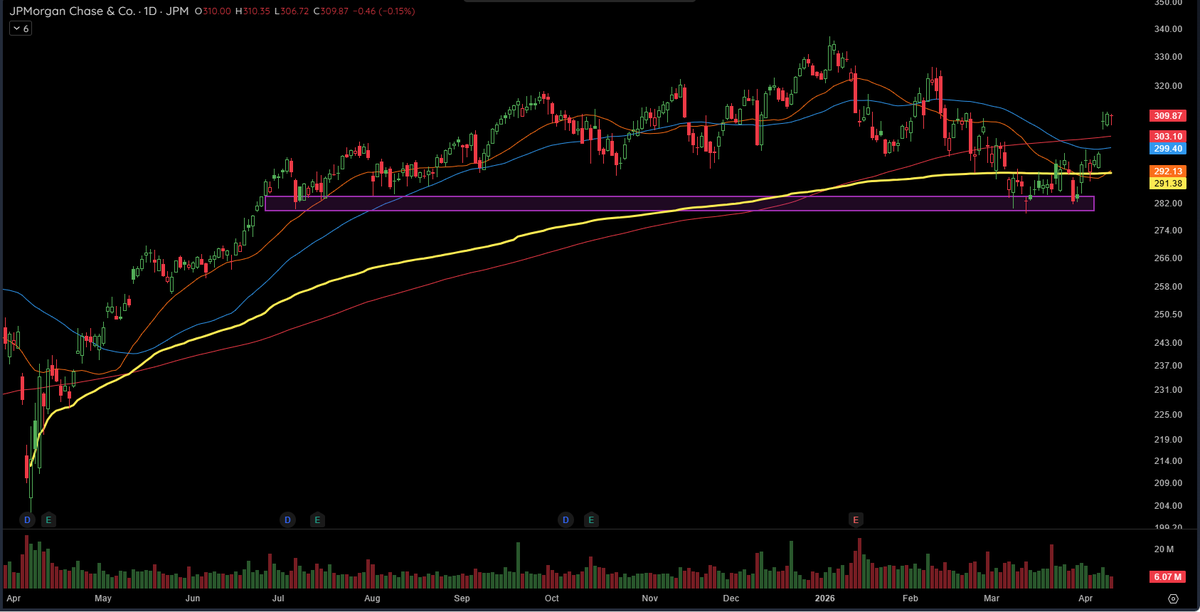Click the 340.00 level on price axis

coord(1166,29)
